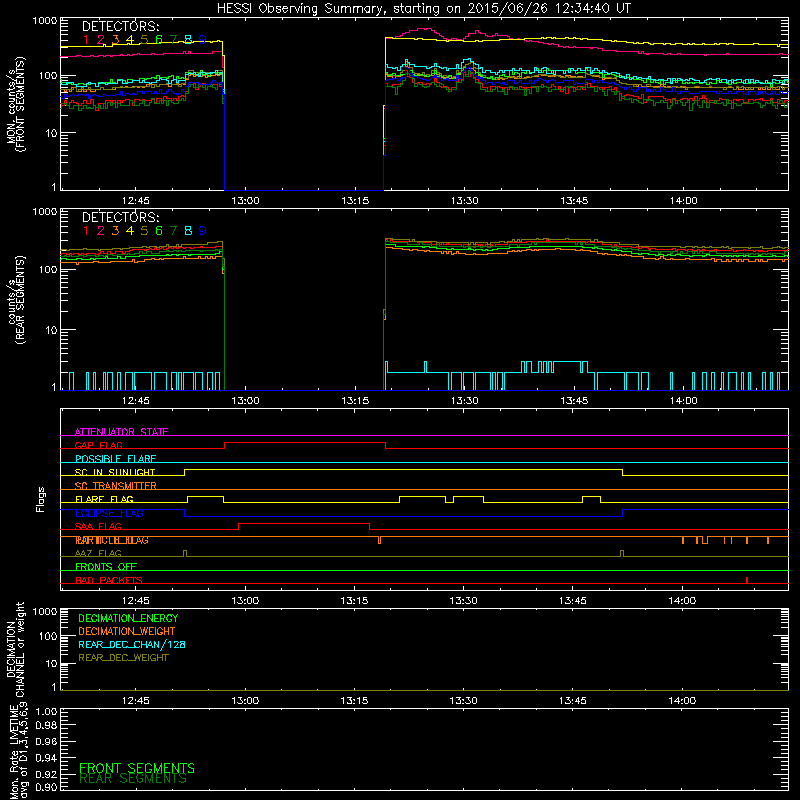Click the FRONTS_OFF flag label
This screenshot has width=800, height=800.
[x=106, y=567]
